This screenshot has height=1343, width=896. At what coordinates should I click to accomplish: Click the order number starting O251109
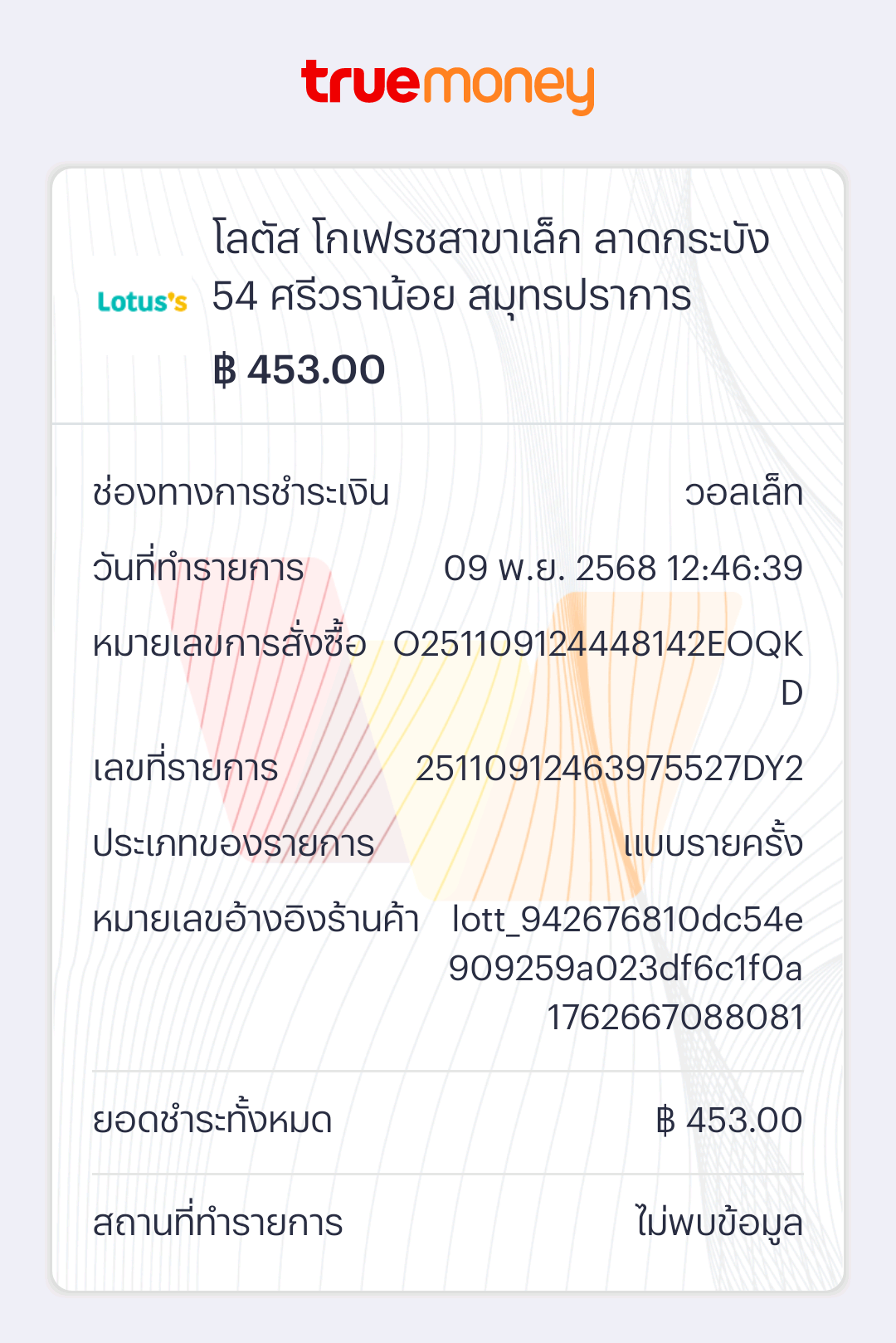pos(598,646)
